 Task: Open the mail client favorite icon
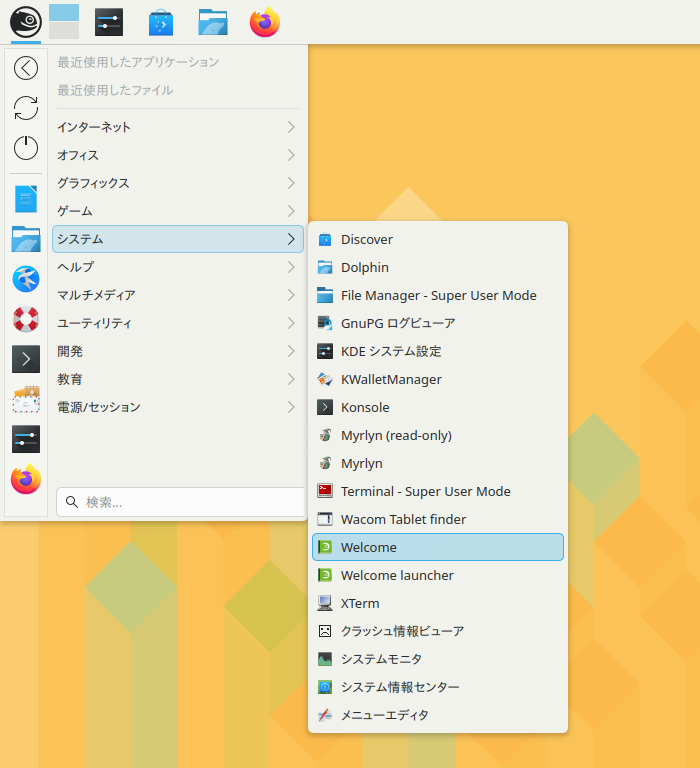tap(26, 399)
